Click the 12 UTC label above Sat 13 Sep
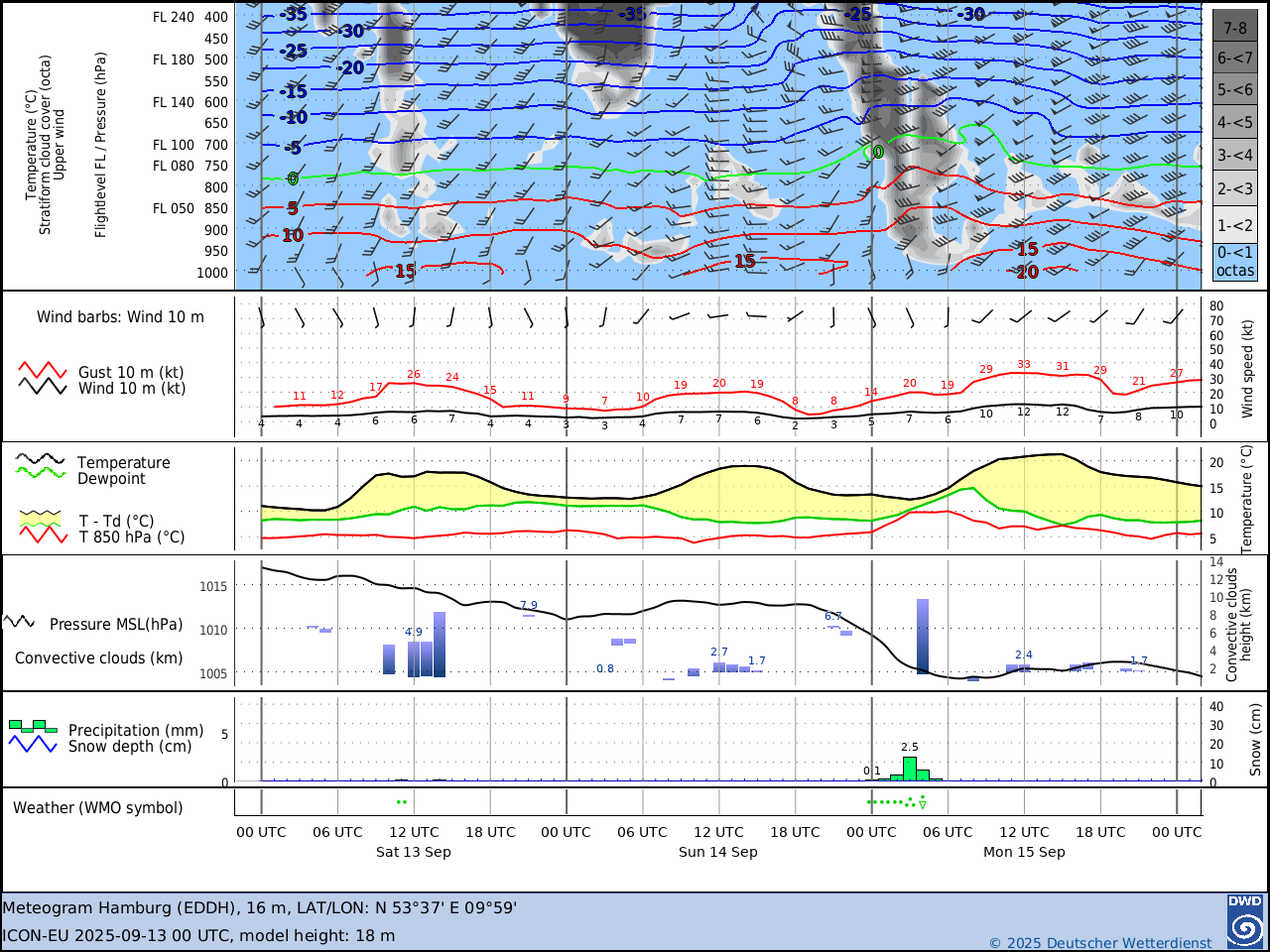The image size is (1270, 952). pyautogui.click(x=414, y=832)
